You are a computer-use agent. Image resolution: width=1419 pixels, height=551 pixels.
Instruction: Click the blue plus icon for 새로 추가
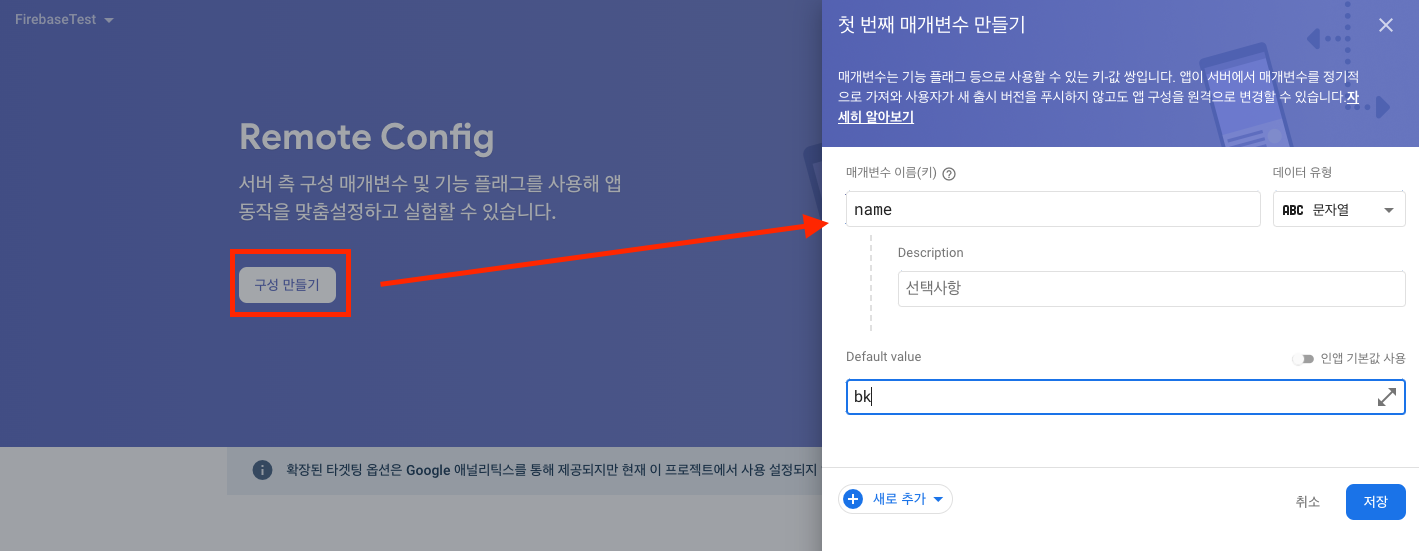(x=853, y=499)
